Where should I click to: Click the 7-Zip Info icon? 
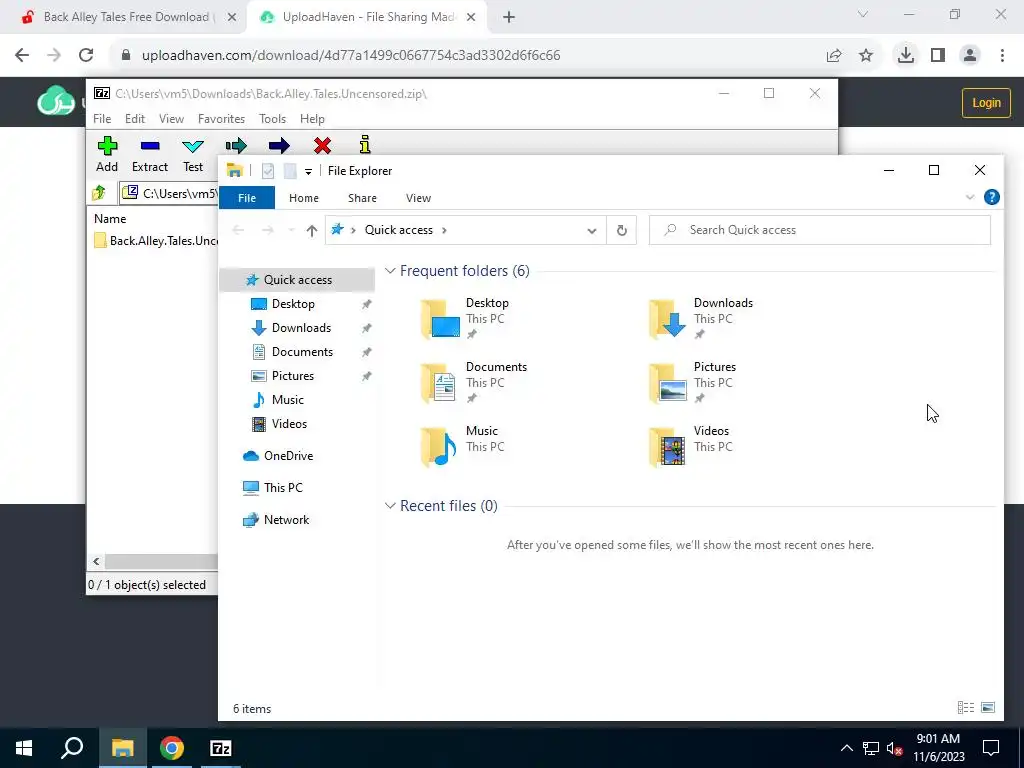365,145
